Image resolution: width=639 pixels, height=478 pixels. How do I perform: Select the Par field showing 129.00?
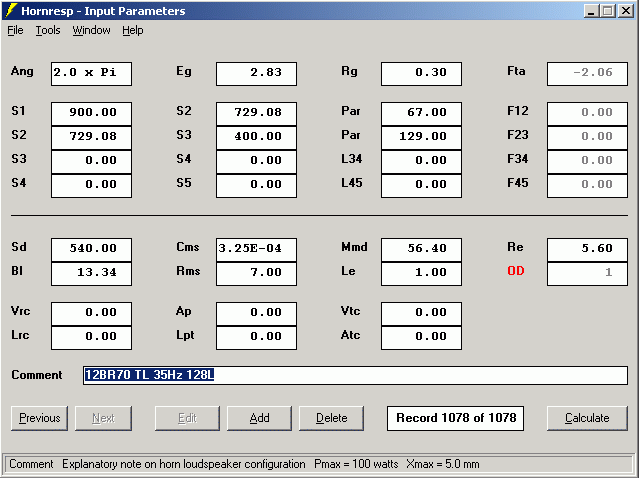421,138
